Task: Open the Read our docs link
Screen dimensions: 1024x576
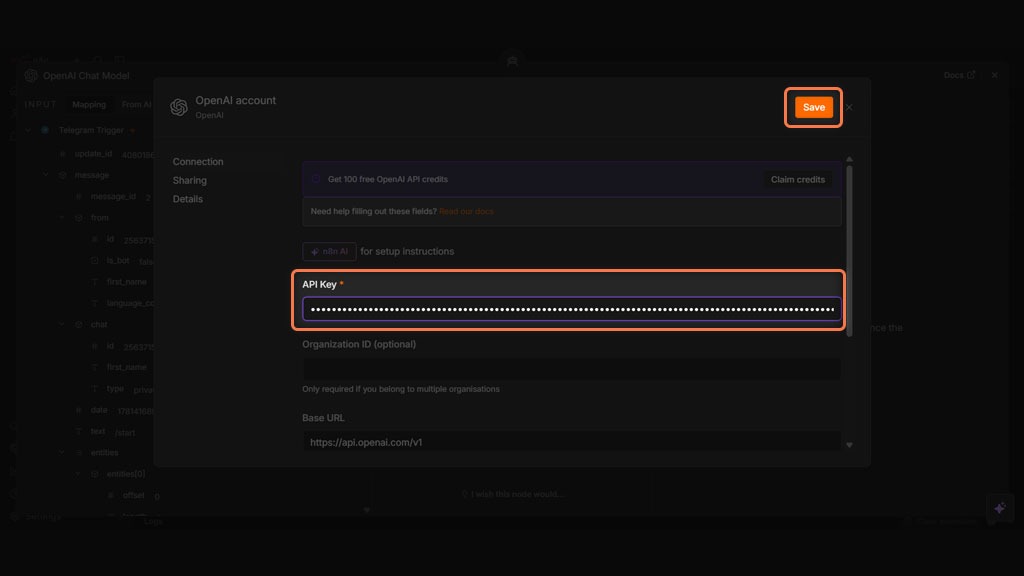Action: click(x=466, y=211)
